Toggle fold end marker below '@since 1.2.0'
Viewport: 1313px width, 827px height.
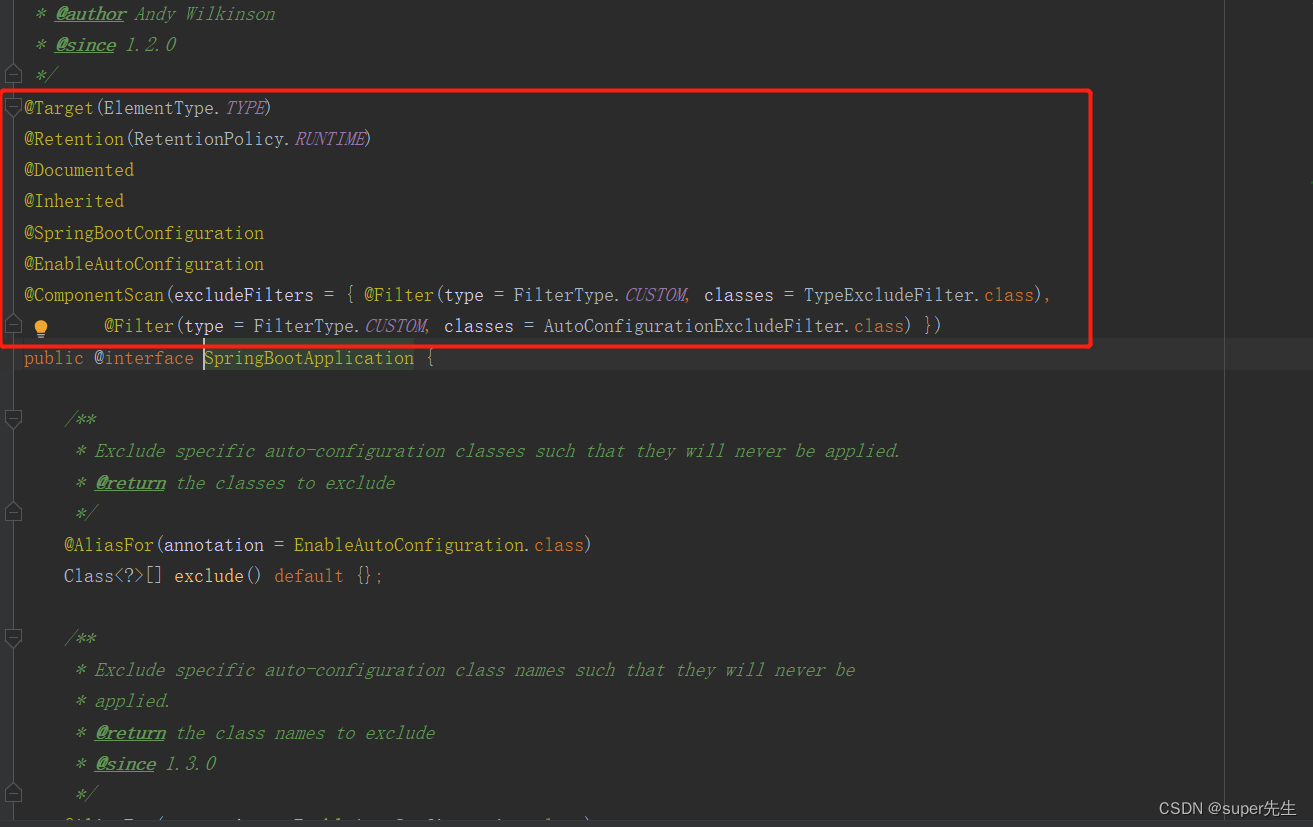pos(13,74)
